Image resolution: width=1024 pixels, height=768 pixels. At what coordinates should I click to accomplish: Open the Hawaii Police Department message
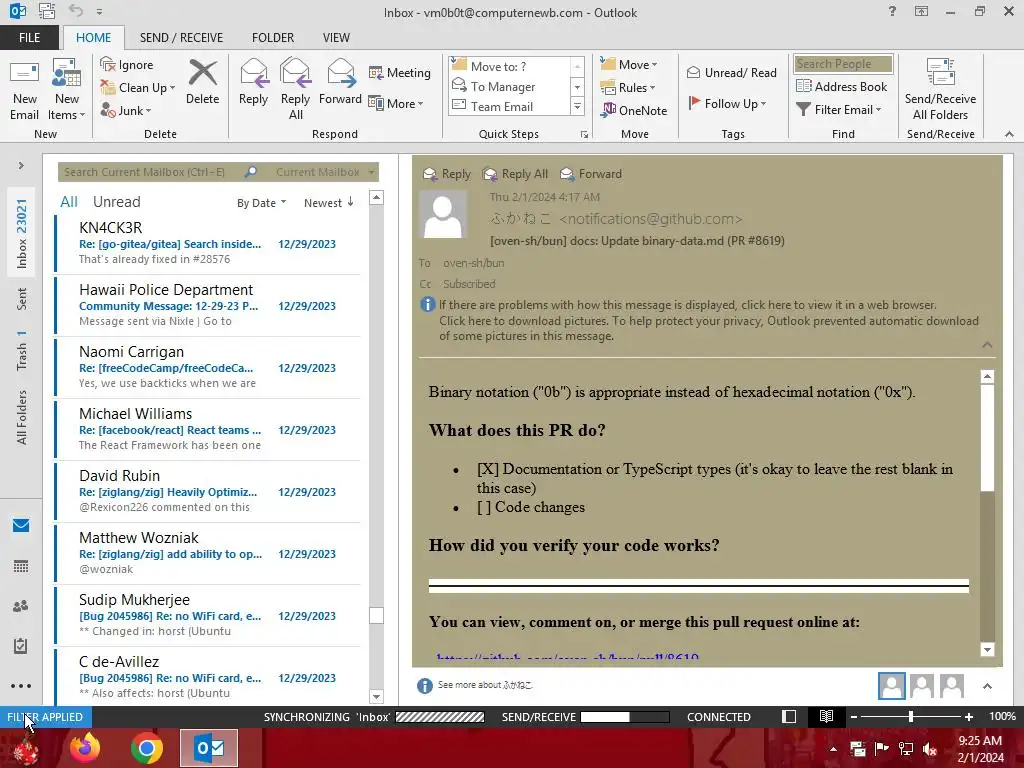point(208,305)
